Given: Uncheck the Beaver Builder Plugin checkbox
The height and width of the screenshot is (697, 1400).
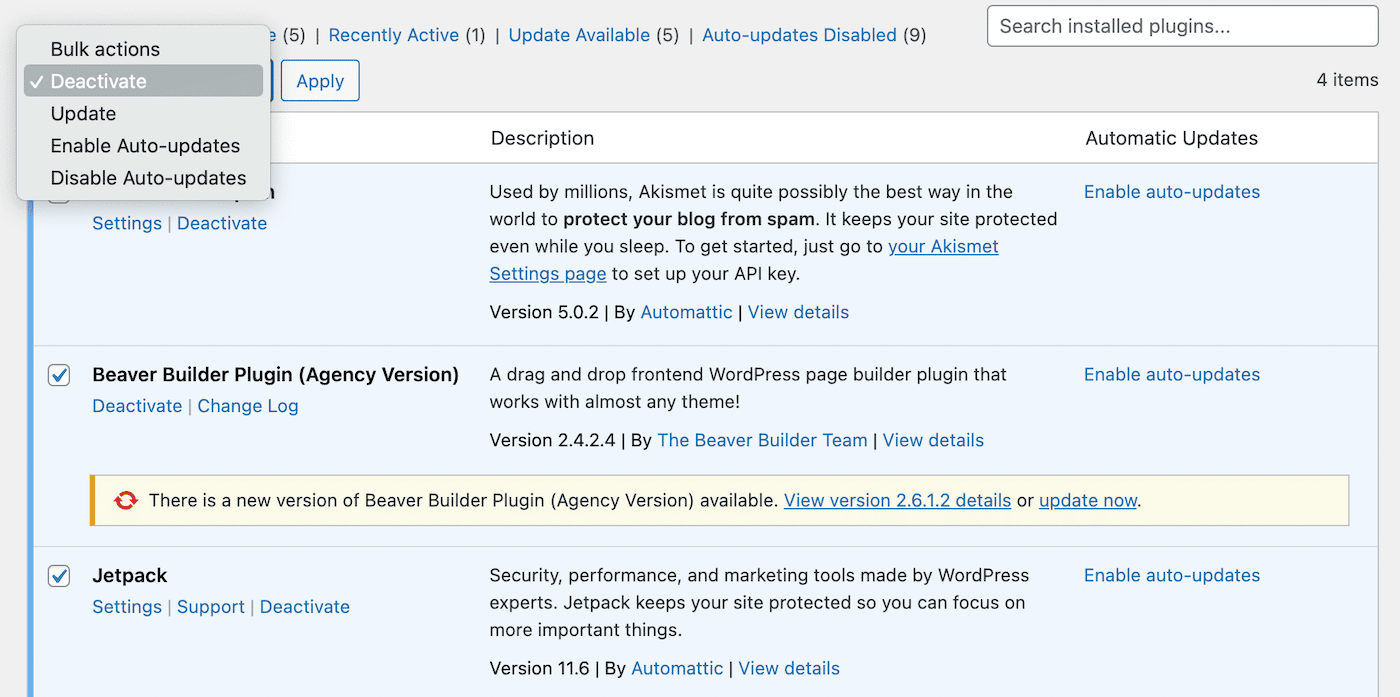Looking at the screenshot, I should [58, 375].
